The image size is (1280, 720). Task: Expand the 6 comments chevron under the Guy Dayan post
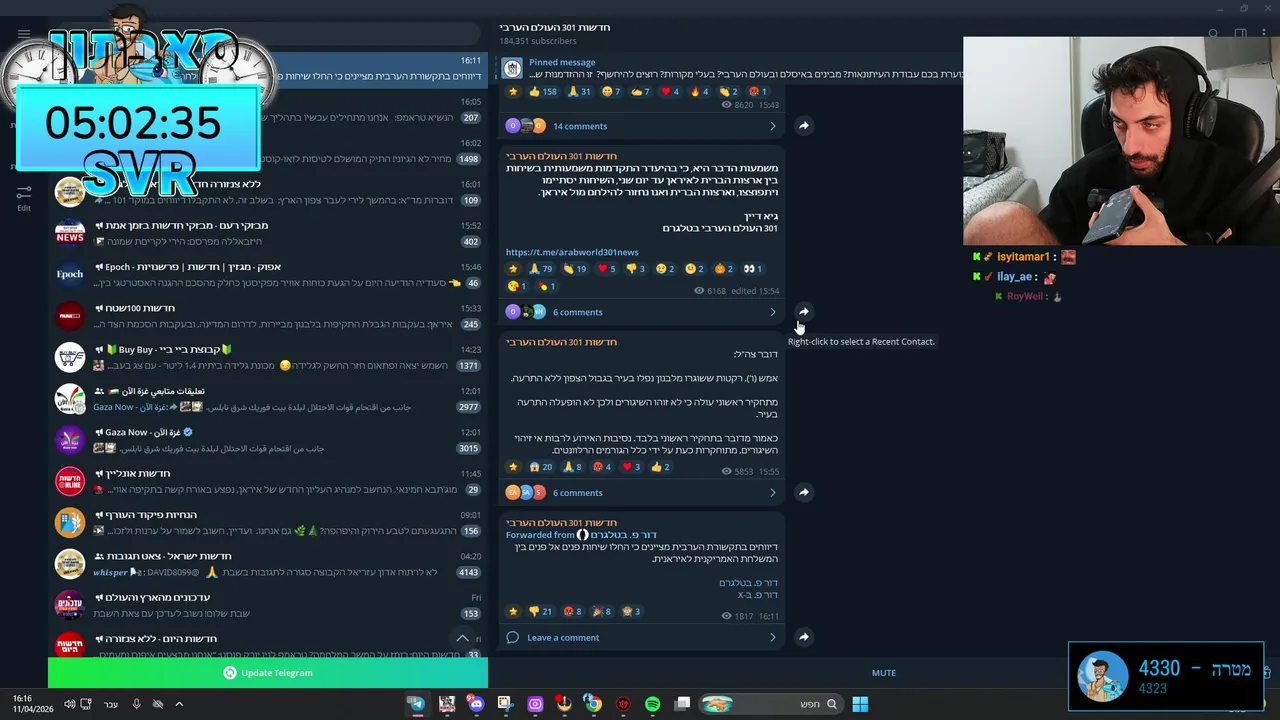772,312
